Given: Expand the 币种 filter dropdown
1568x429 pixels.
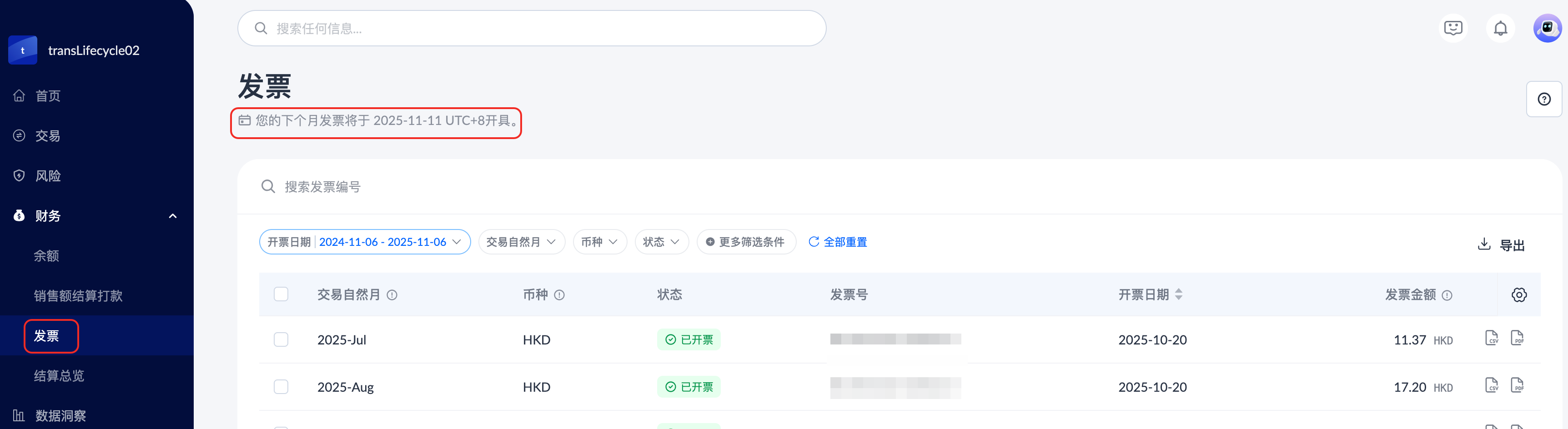Looking at the screenshot, I should click(599, 242).
